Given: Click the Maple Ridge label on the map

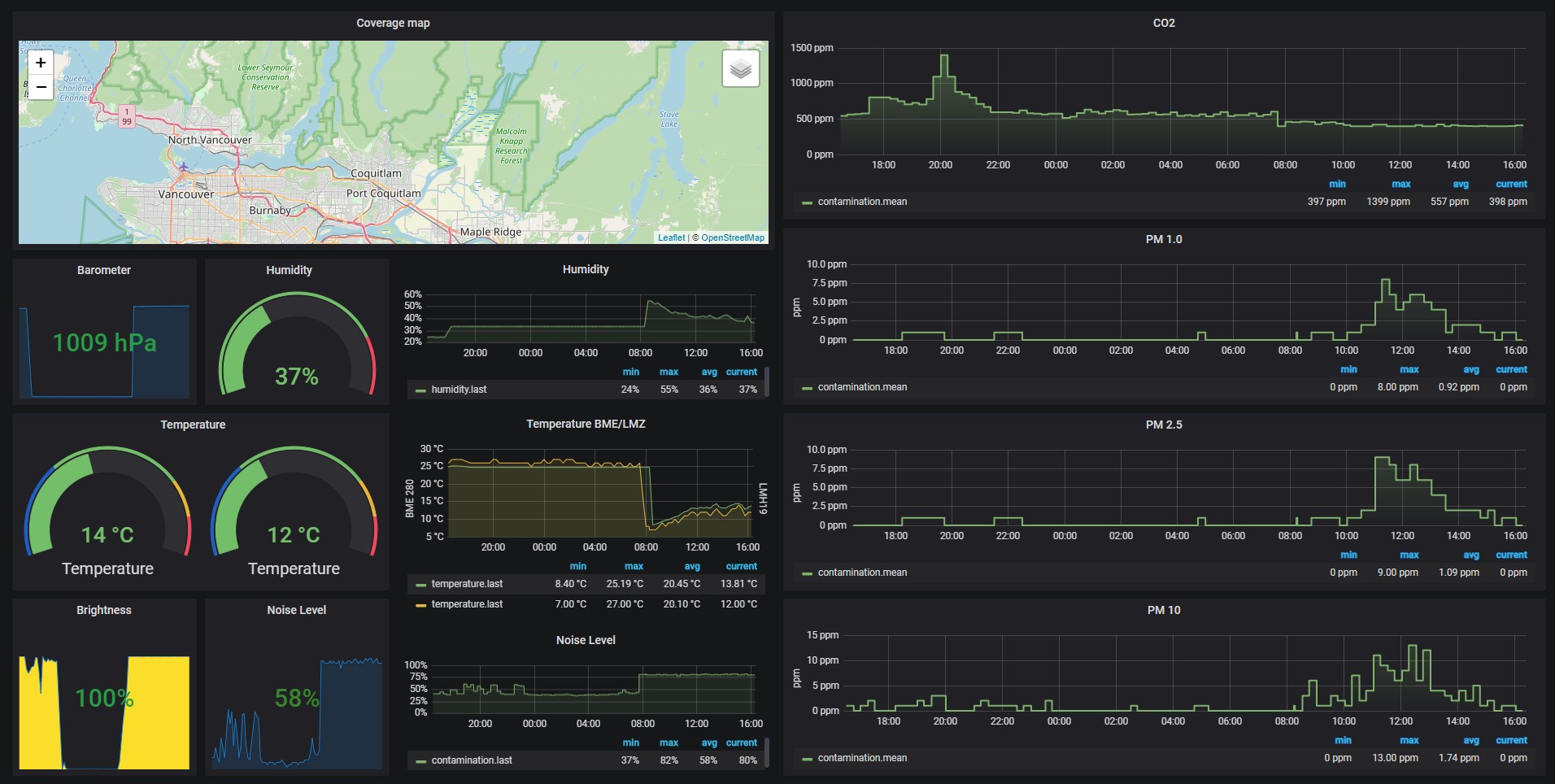Looking at the screenshot, I should 490,232.
